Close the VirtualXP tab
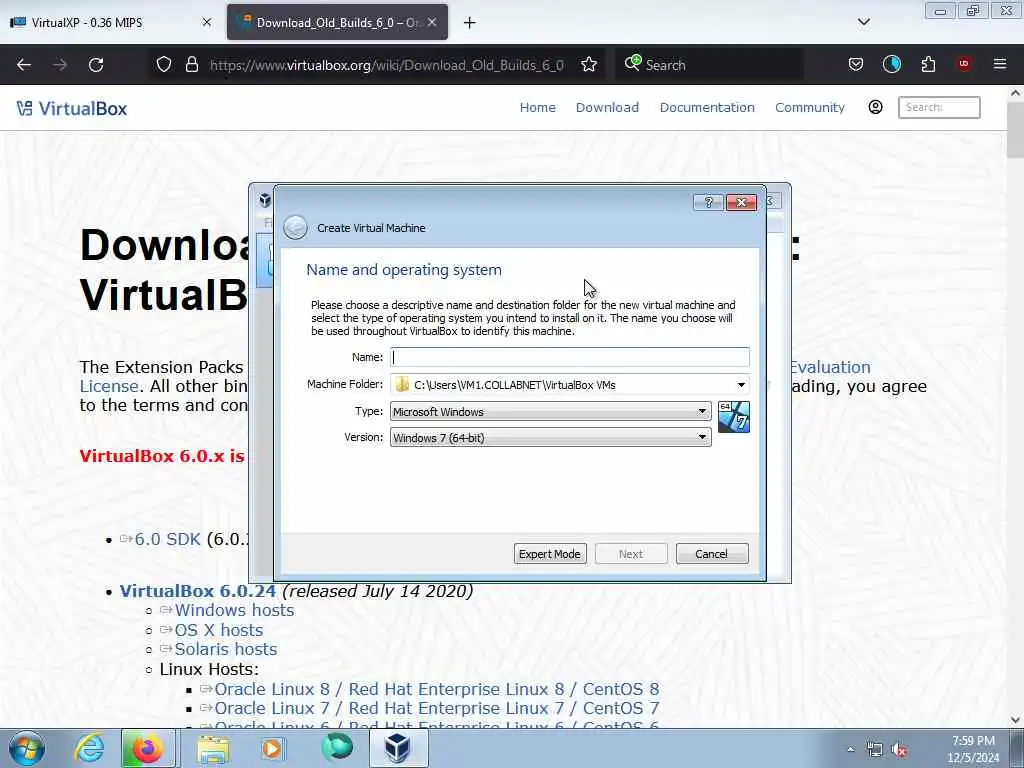Image resolution: width=1024 pixels, height=768 pixels. coord(207,22)
